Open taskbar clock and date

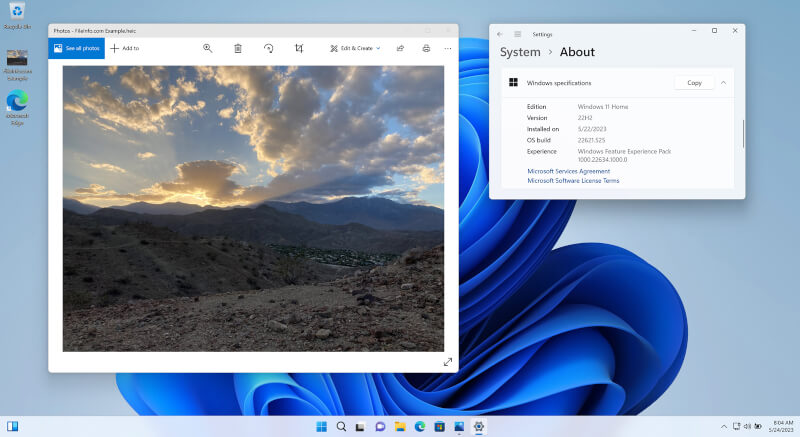[781, 426]
